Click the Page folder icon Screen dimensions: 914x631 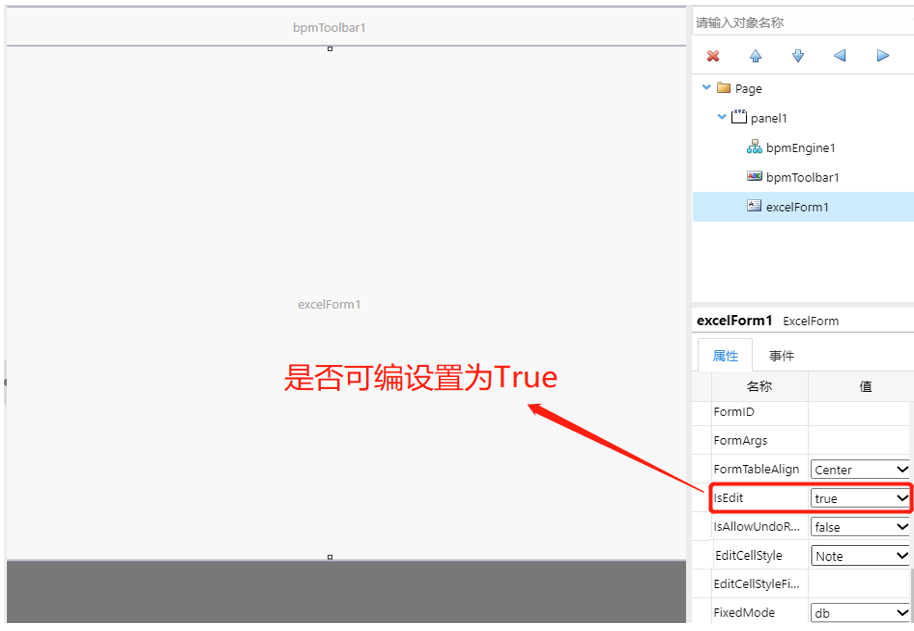(723, 88)
